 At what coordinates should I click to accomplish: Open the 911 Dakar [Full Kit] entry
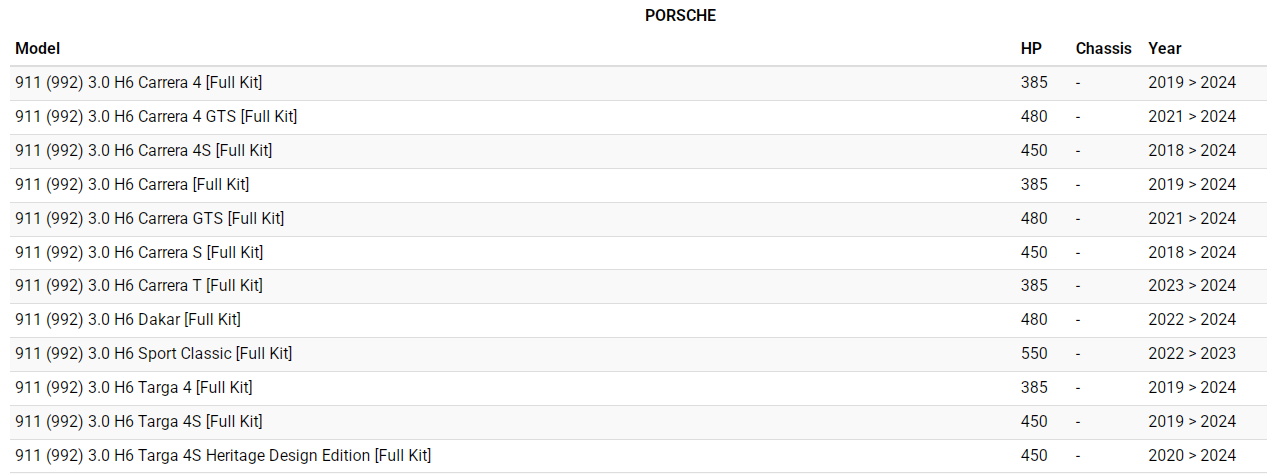tap(128, 319)
